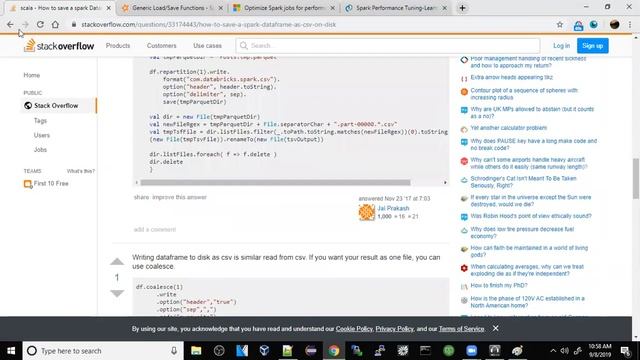Image resolution: width=640 pixels, height=360 pixels.
Task: Dismiss the cookie policy banner
Action: (x=496, y=328)
